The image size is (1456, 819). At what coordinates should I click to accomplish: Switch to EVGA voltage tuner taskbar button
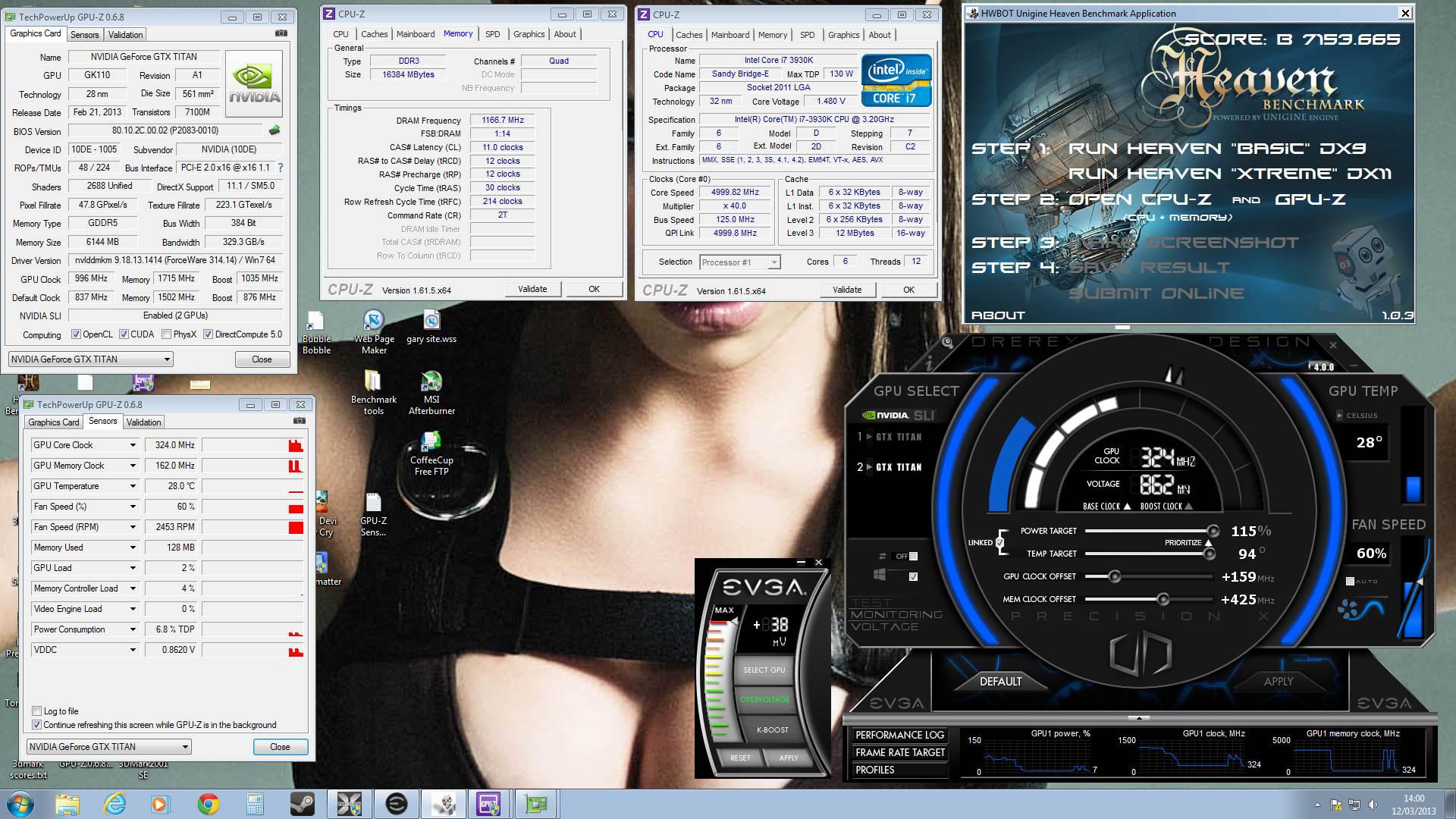(x=396, y=804)
